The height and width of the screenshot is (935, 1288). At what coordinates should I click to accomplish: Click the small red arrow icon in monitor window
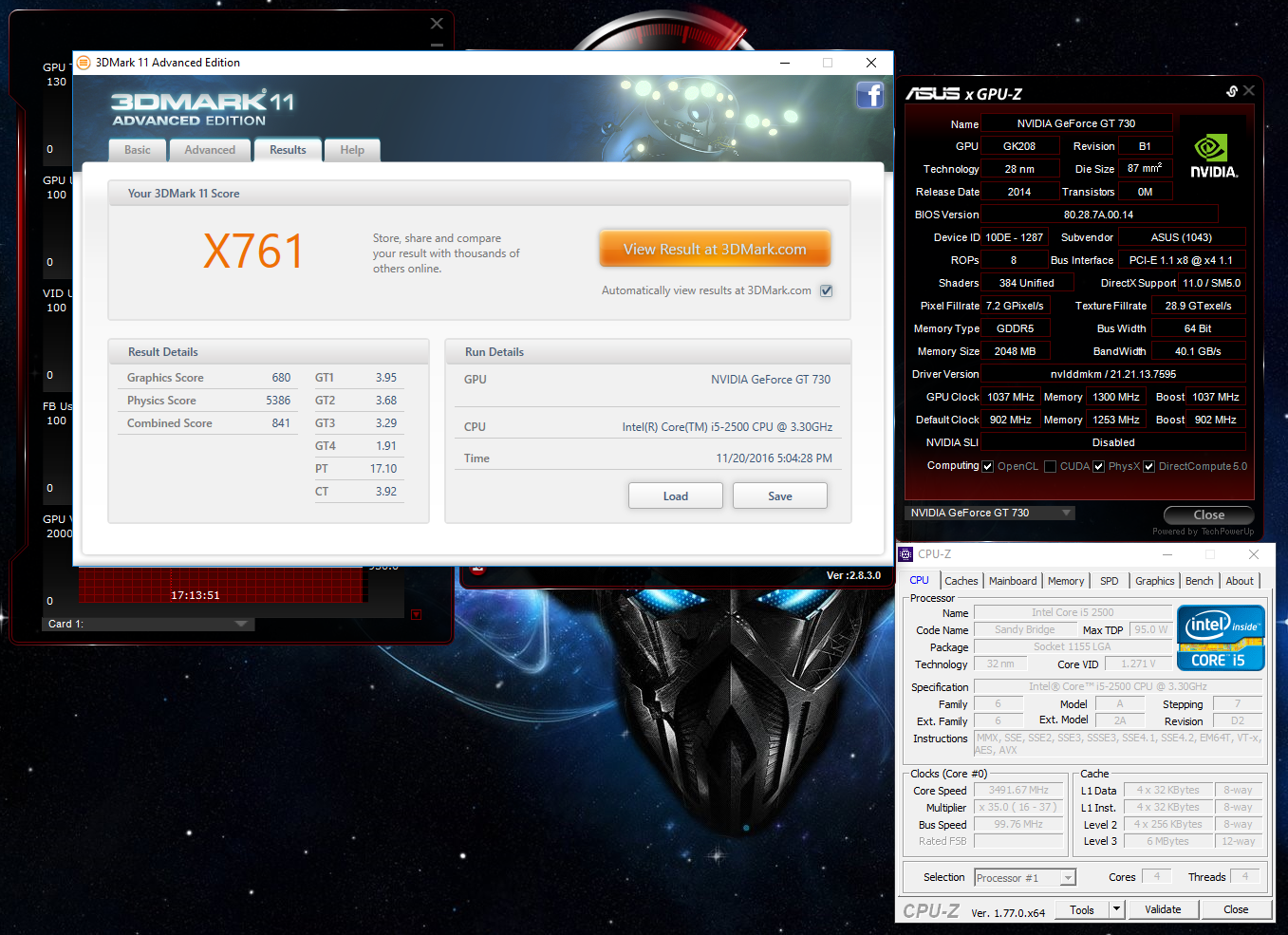416,614
